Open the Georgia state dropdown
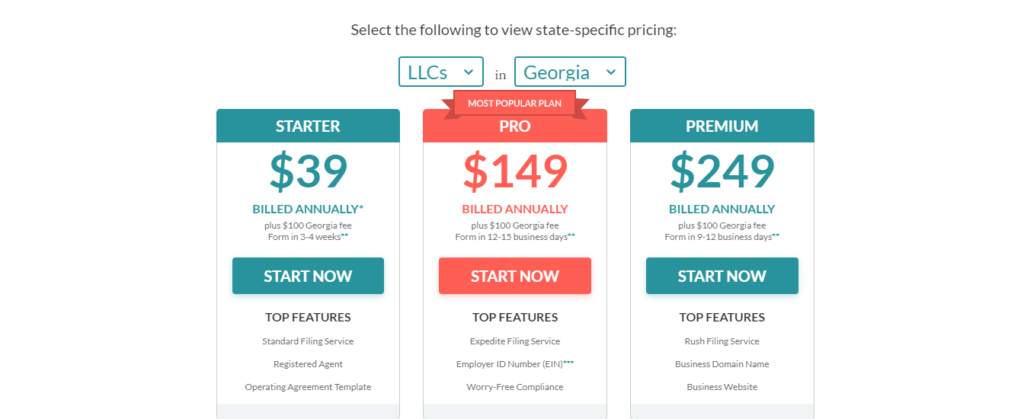The height and width of the screenshot is (419, 1024). [570, 72]
